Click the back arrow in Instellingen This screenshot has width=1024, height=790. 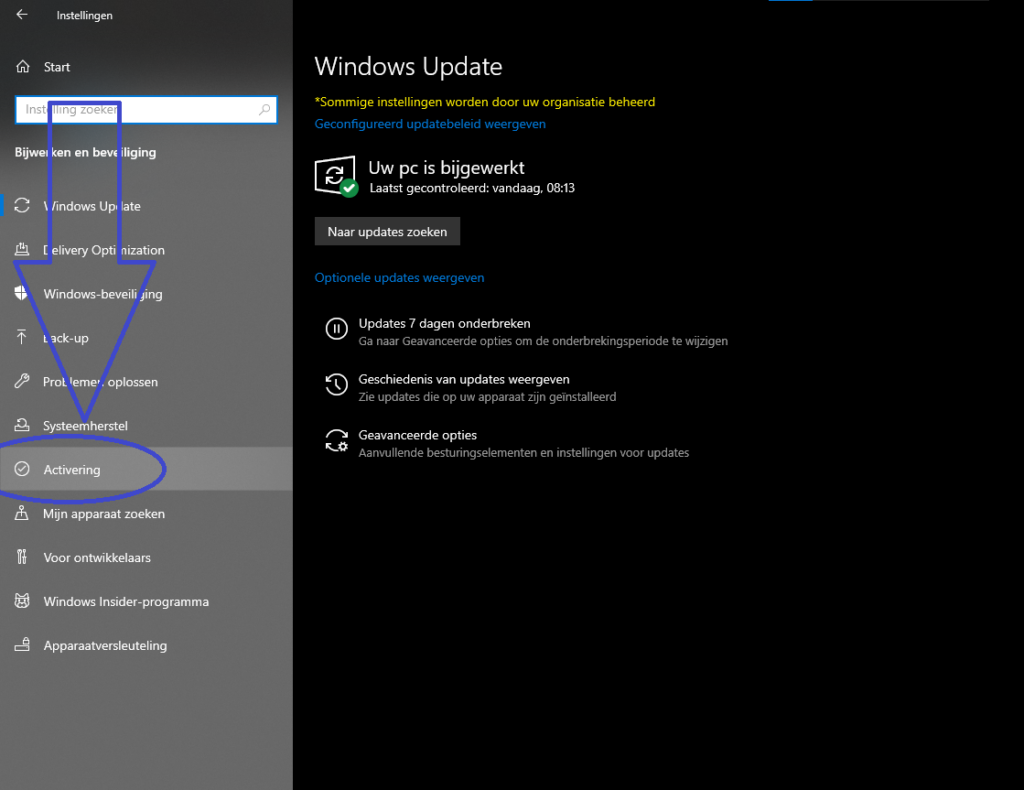click(22, 14)
